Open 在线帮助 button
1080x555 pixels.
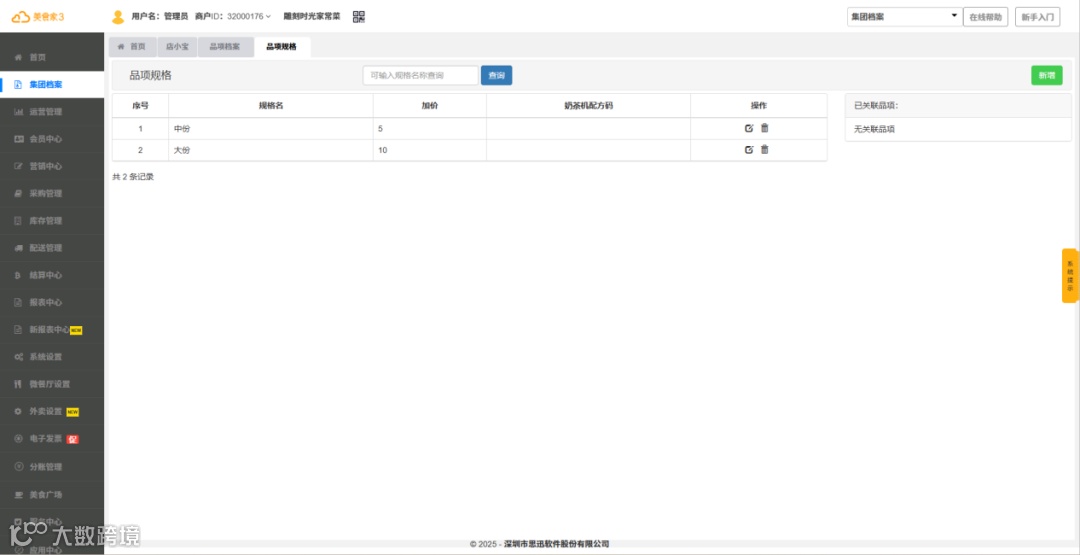[x=985, y=17]
